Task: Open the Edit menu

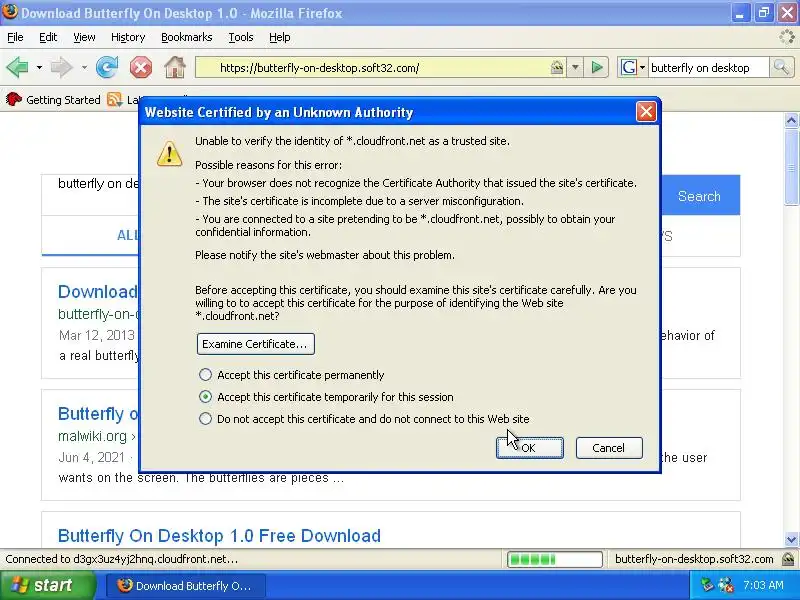Action: point(48,37)
